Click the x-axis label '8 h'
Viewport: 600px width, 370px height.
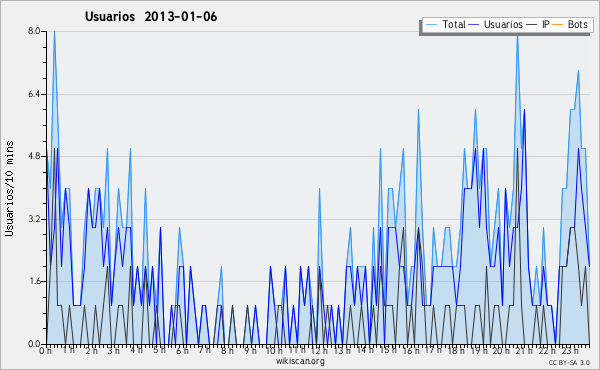[x=227, y=350]
